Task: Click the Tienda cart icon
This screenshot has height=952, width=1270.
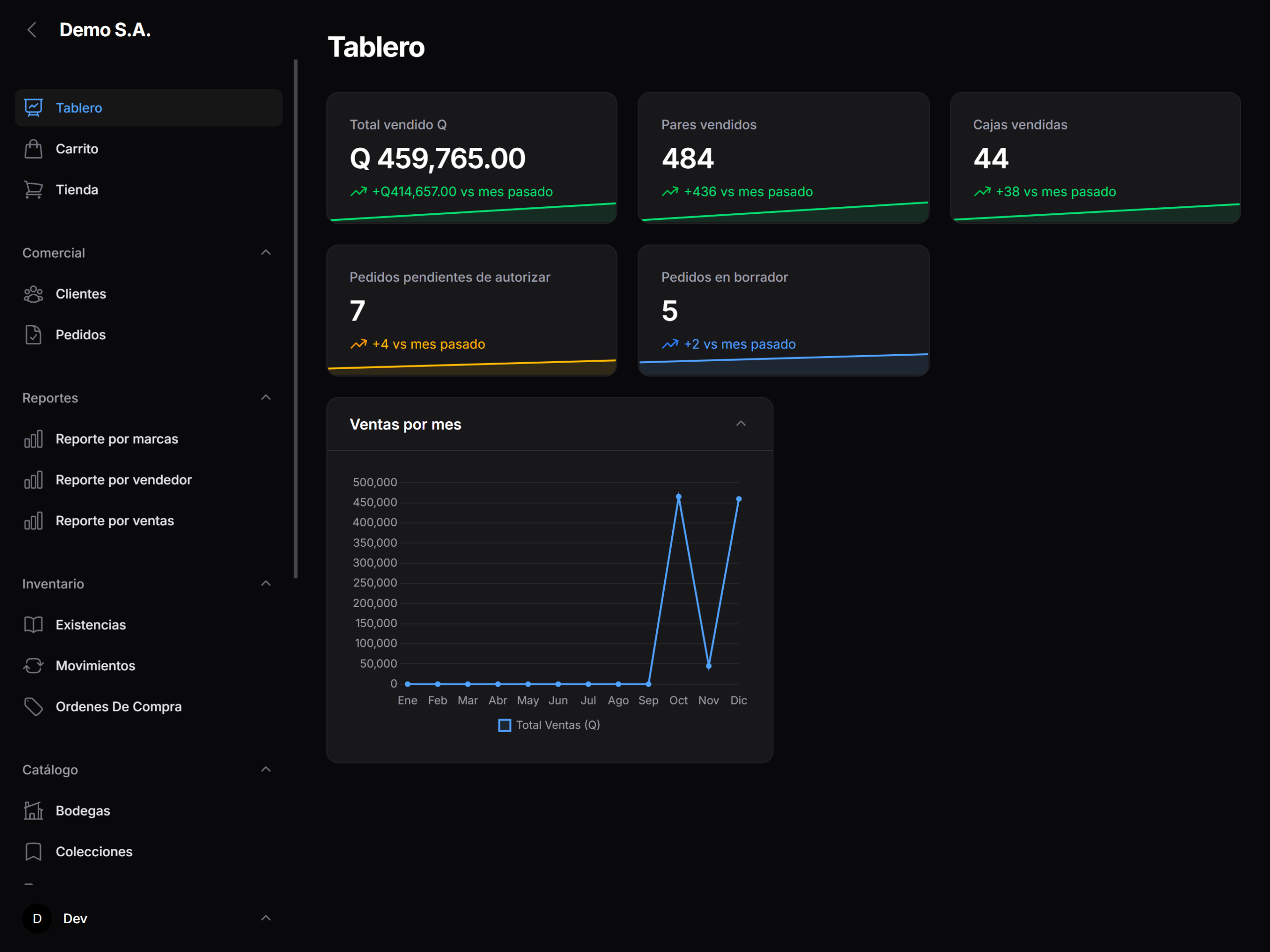Action: [33, 190]
